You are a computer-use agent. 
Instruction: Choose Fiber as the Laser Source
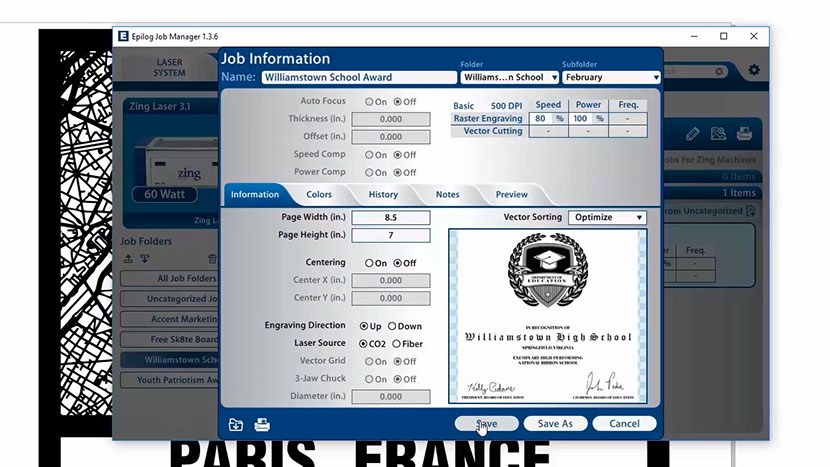(397, 344)
